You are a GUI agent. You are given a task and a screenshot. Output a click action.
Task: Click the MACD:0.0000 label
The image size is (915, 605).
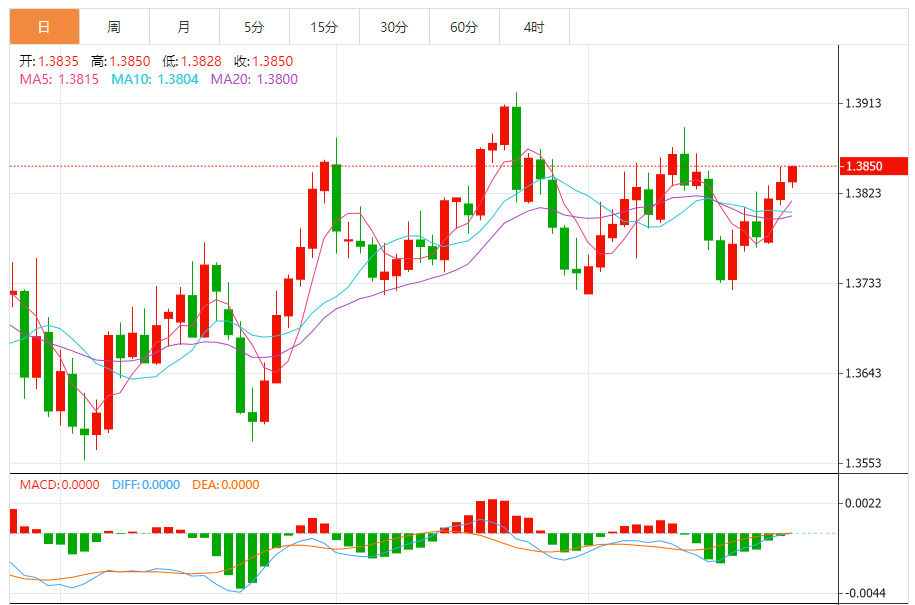[x=60, y=485]
